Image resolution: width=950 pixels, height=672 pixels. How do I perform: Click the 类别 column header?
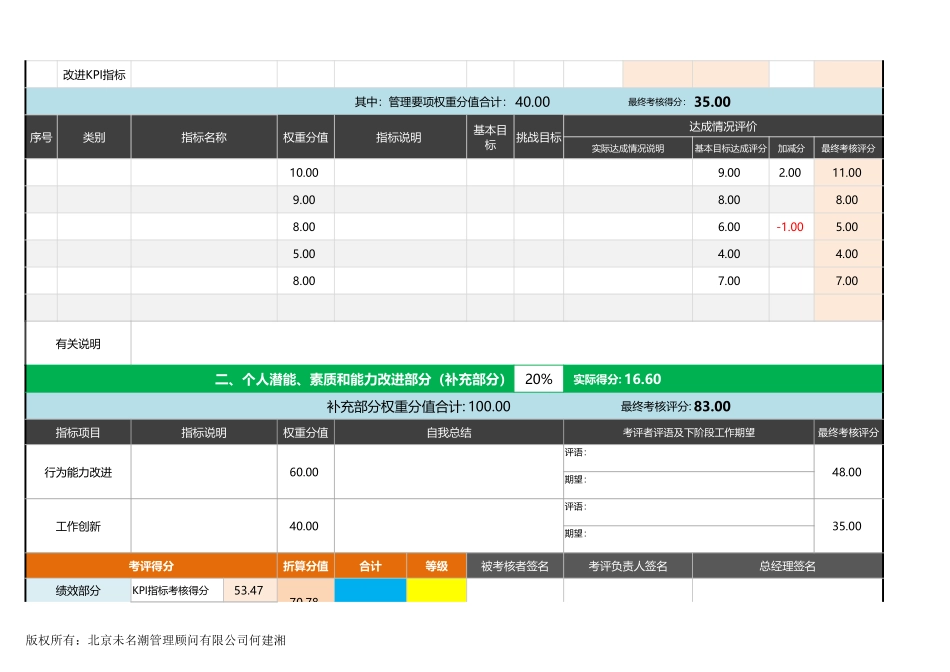tap(94, 137)
